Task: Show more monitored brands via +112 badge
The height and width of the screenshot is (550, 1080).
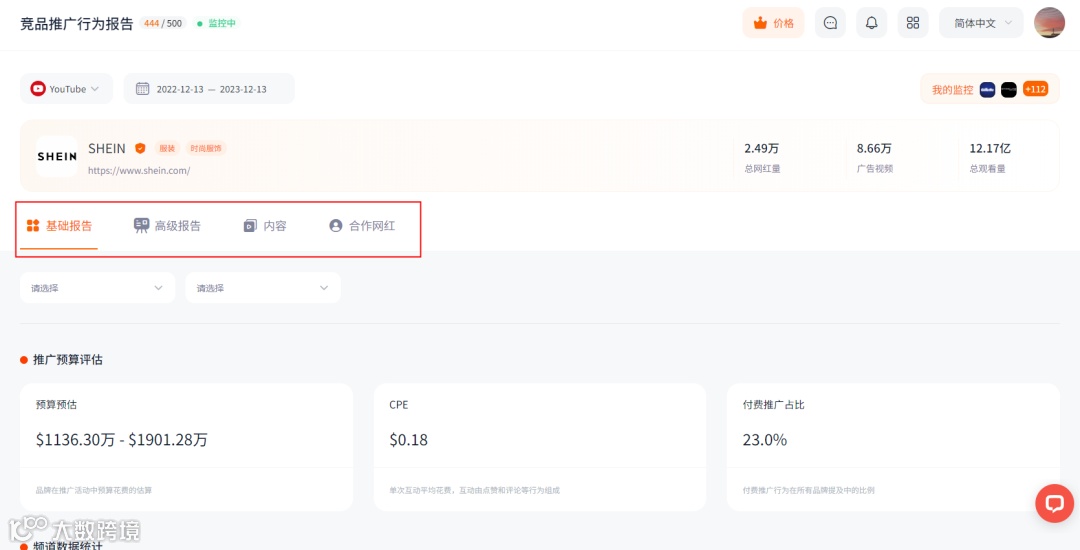Action: point(1035,89)
